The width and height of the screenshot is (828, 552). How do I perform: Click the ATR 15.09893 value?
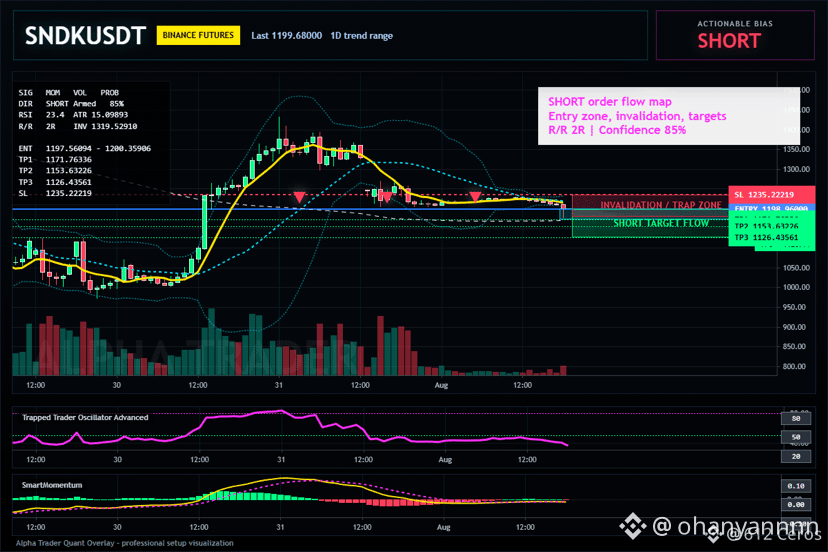point(100,115)
